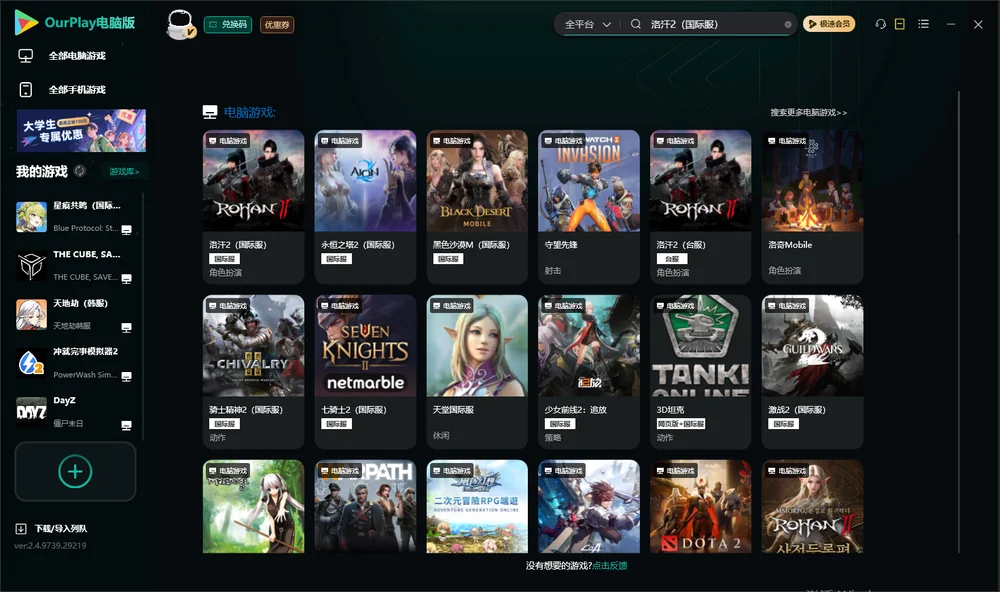Open the 永恒之塔2 (国际服) game card
The image size is (1000, 592).
click(x=365, y=207)
